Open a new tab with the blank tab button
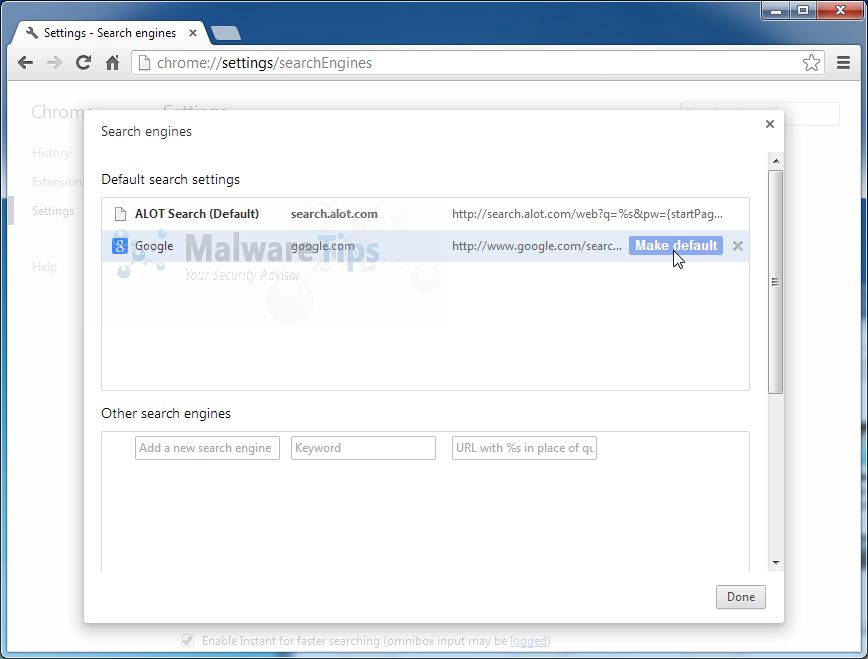This screenshot has width=868, height=659. tap(226, 33)
